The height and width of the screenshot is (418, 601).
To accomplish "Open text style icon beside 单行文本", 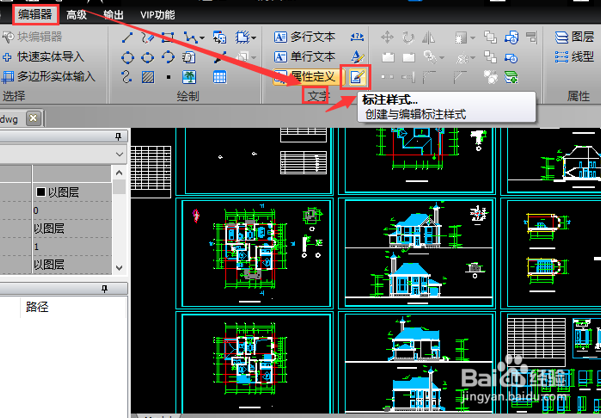I will click(x=357, y=57).
